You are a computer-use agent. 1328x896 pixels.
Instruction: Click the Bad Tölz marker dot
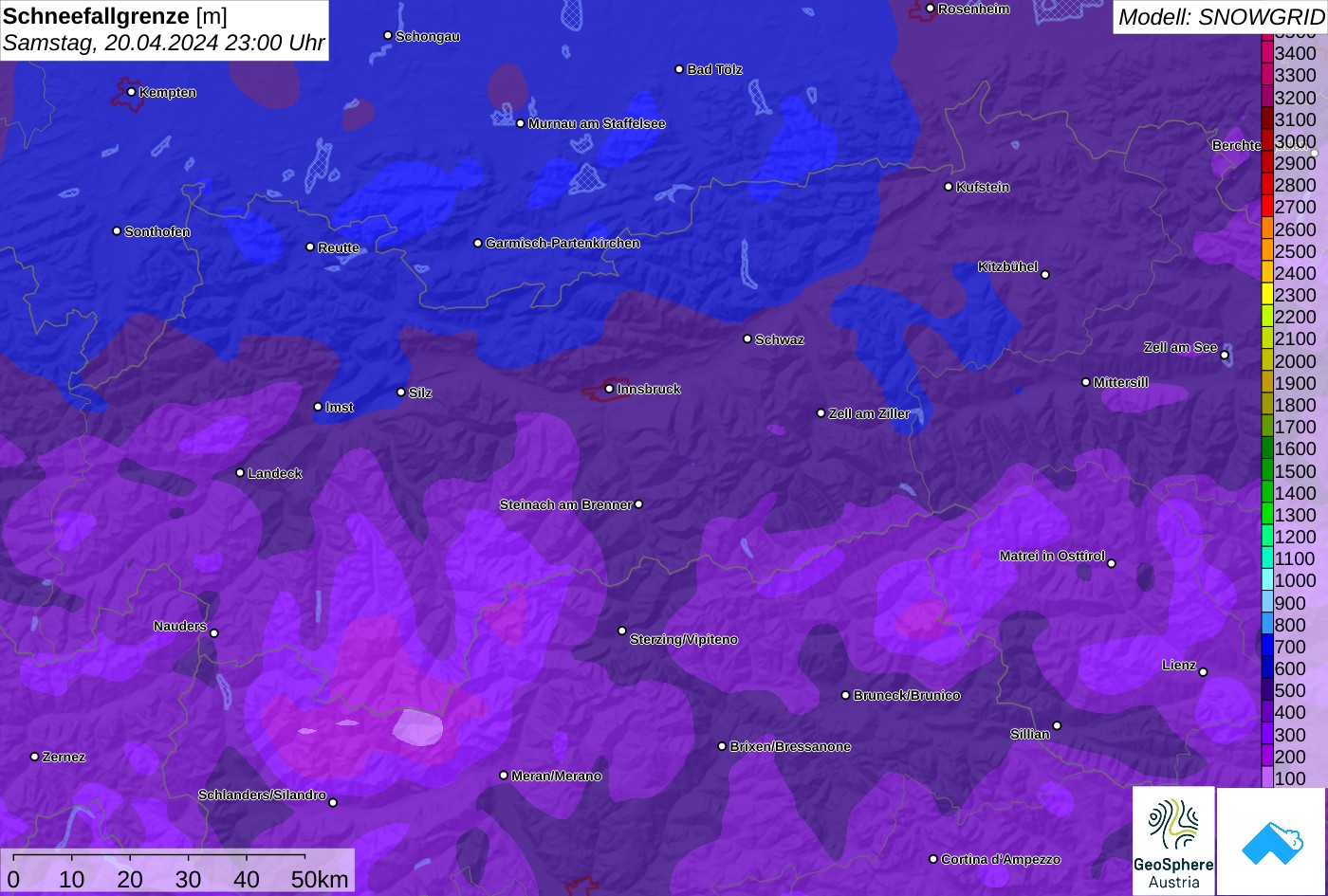pyautogui.click(x=679, y=69)
